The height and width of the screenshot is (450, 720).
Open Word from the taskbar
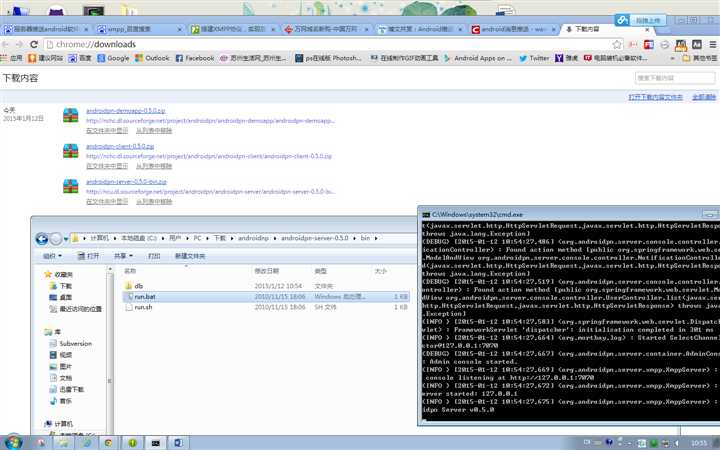point(178,443)
